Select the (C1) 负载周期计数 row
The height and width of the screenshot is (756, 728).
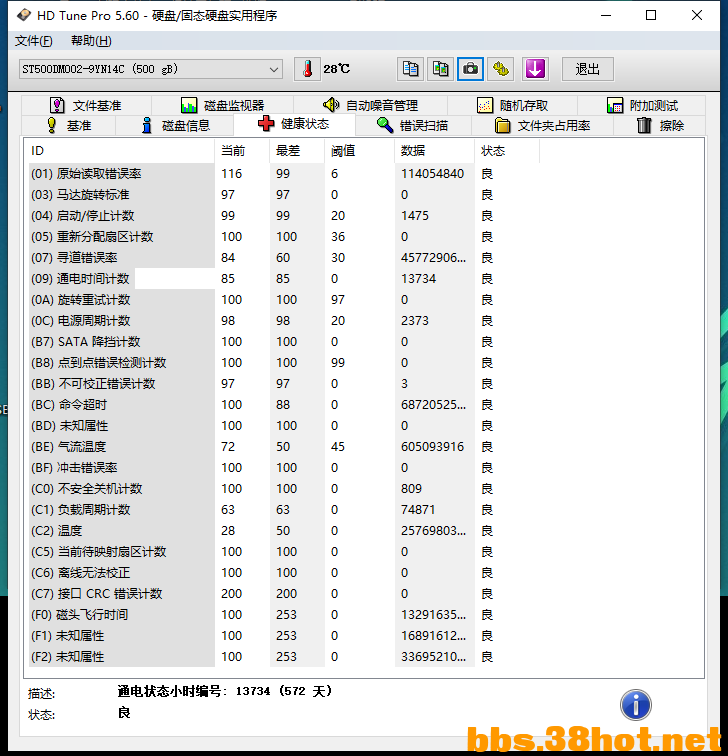(x=284, y=510)
